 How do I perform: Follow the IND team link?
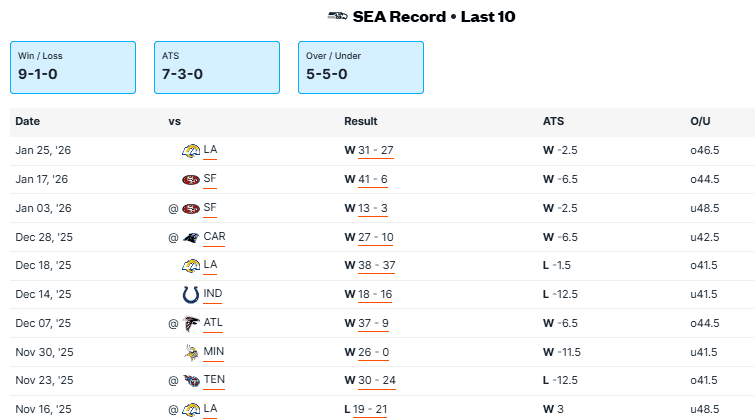click(x=213, y=295)
